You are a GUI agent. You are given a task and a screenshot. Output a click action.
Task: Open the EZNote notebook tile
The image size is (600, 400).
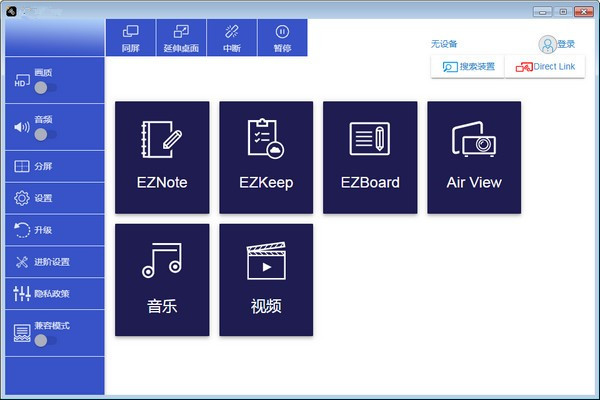click(x=162, y=157)
